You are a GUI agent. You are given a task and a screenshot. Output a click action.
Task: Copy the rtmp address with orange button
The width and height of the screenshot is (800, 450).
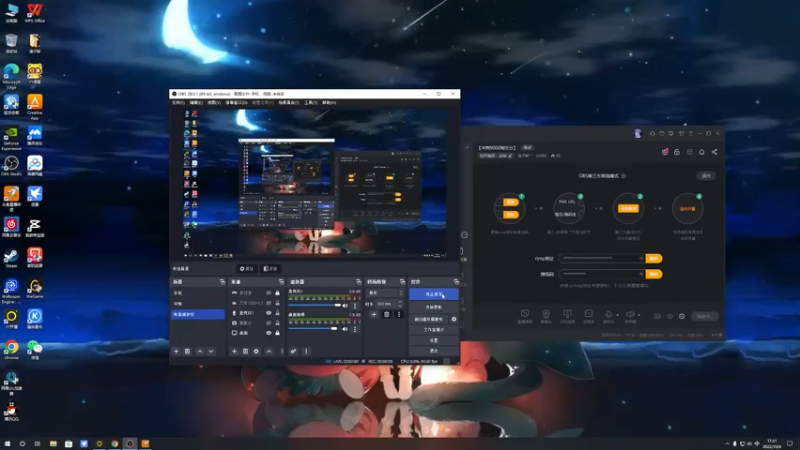654,259
